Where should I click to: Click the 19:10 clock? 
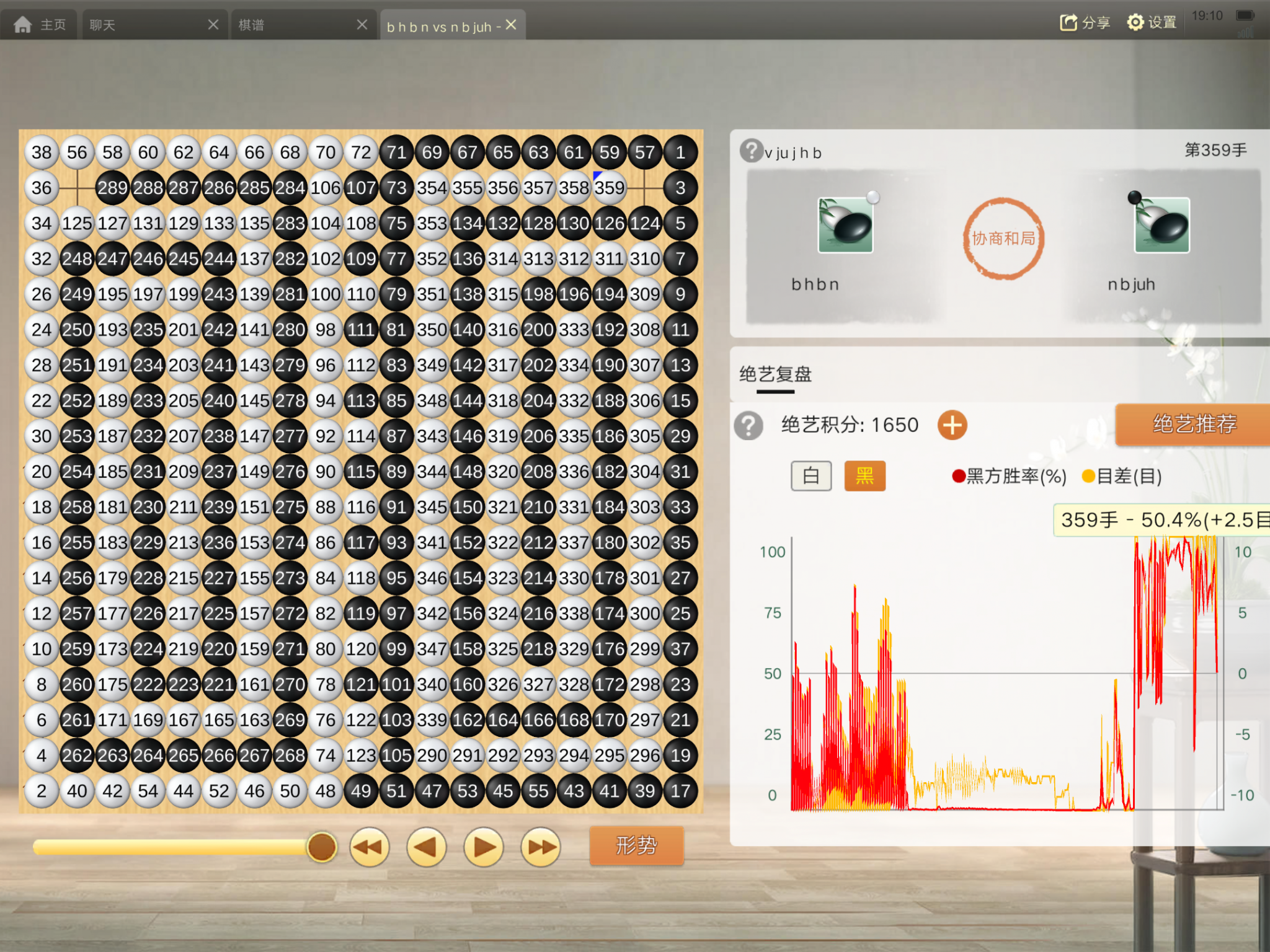1207,15
